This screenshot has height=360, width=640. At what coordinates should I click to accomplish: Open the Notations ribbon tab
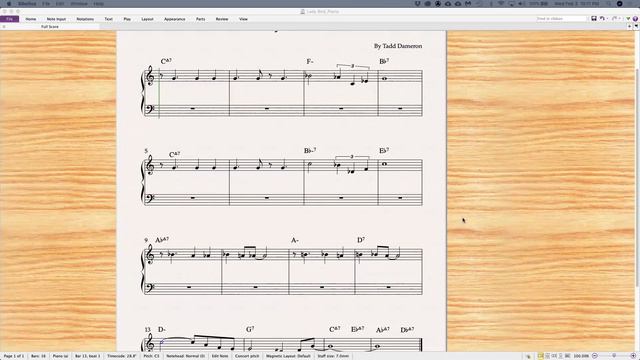(x=85, y=19)
